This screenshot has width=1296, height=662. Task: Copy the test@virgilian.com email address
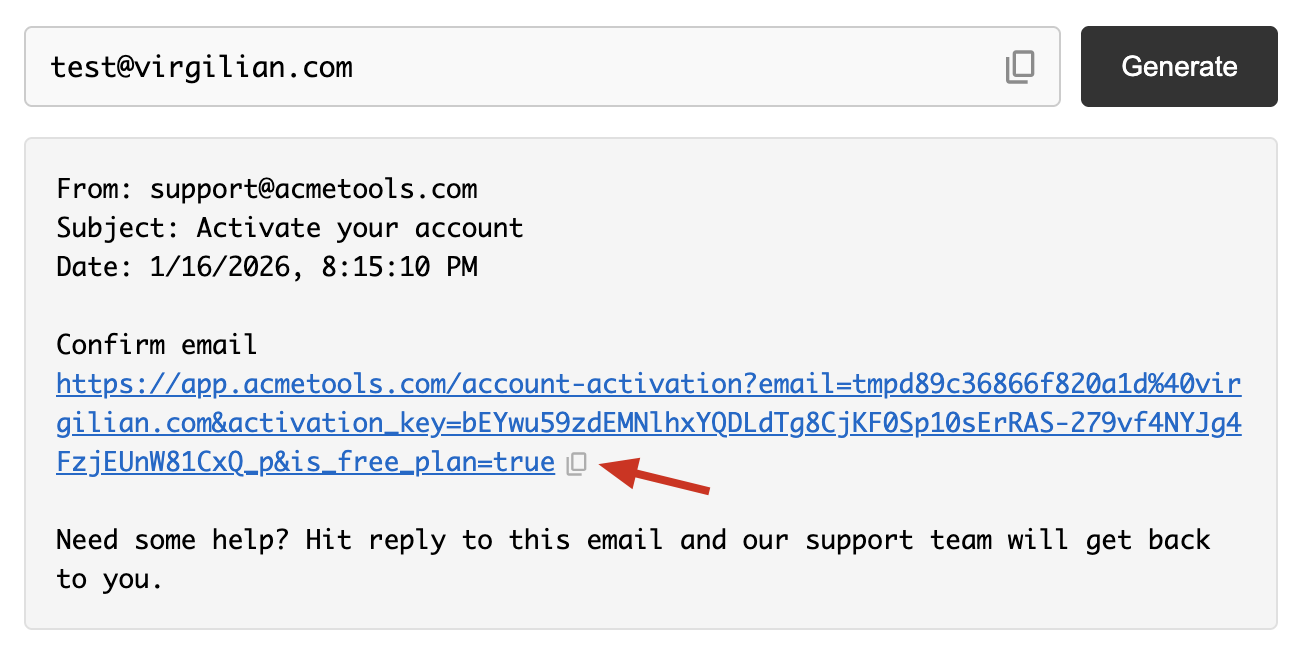coord(1019,67)
